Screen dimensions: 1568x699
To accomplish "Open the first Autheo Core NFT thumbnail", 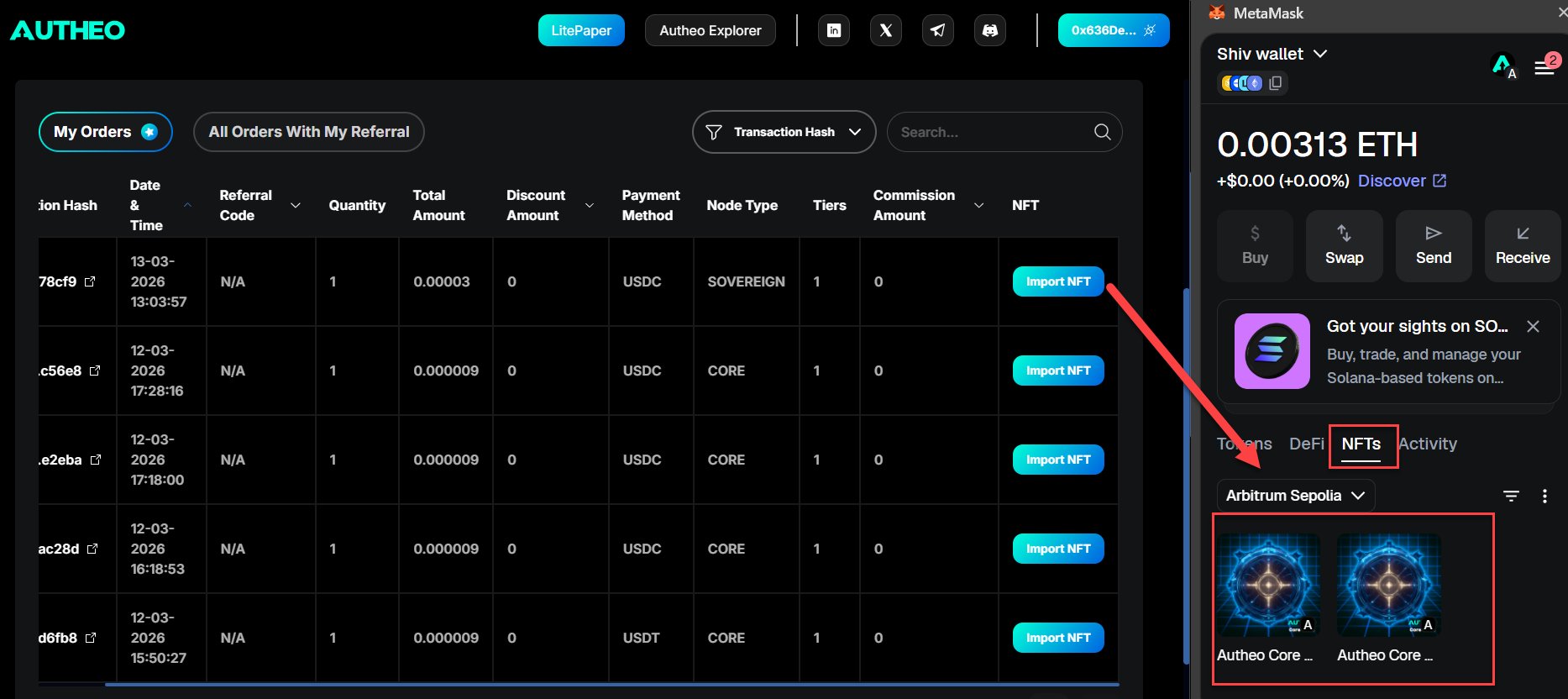I will (x=1268, y=585).
